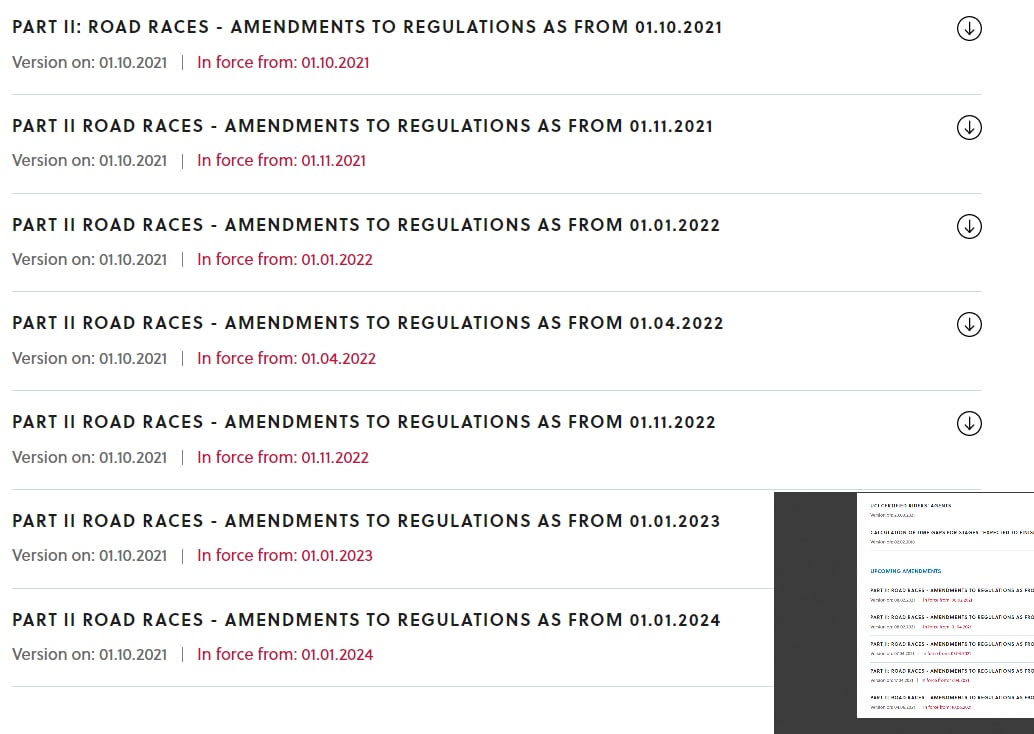Select the 'In force from: 01.01.2024' text
This screenshot has height=734, width=1034.
(x=285, y=655)
